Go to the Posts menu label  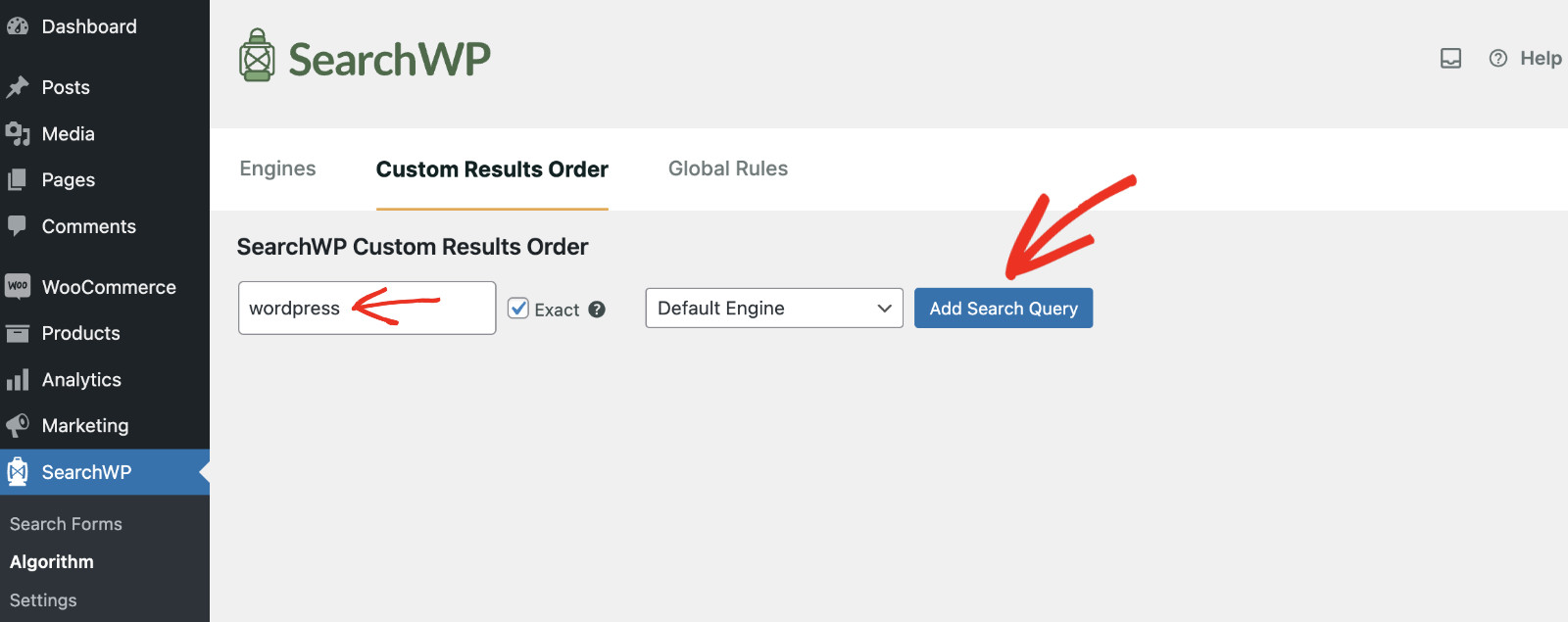tap(66, 87)
